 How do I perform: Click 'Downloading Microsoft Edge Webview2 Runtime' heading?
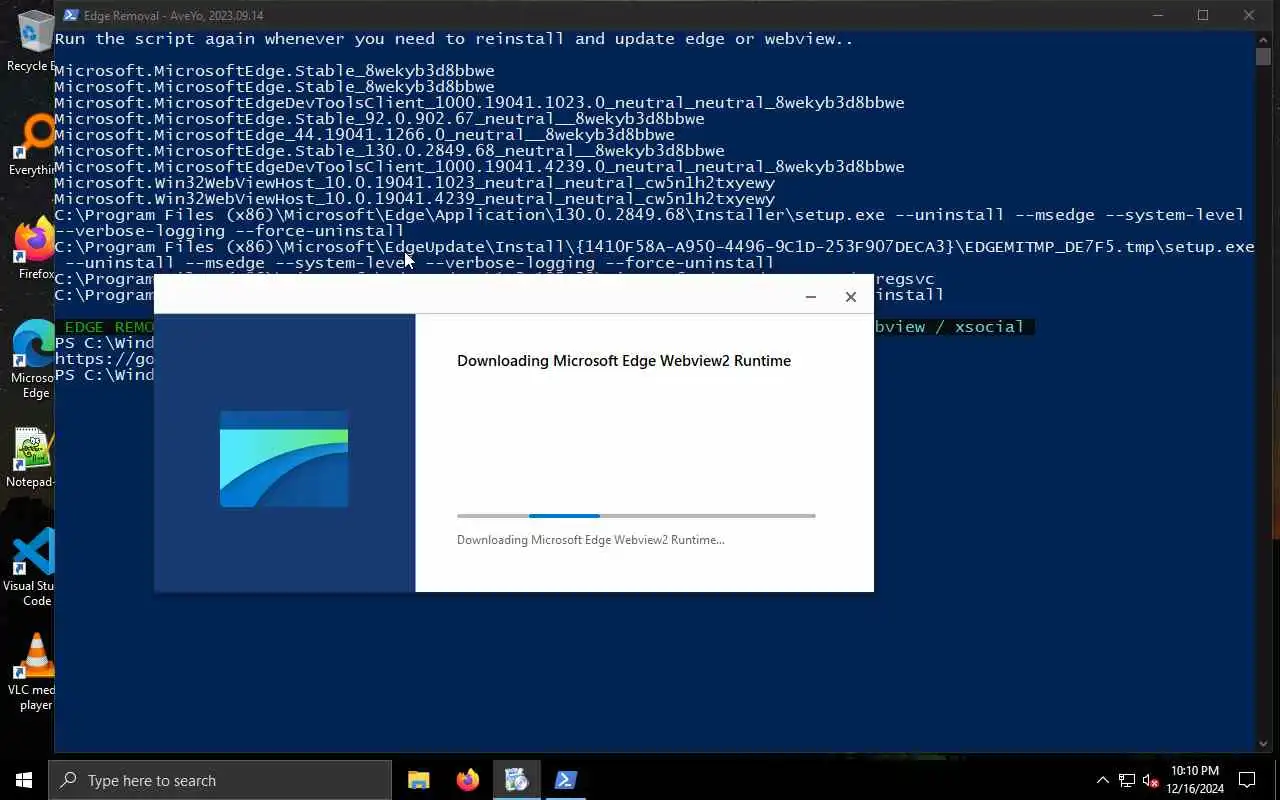tap(624, 361)
